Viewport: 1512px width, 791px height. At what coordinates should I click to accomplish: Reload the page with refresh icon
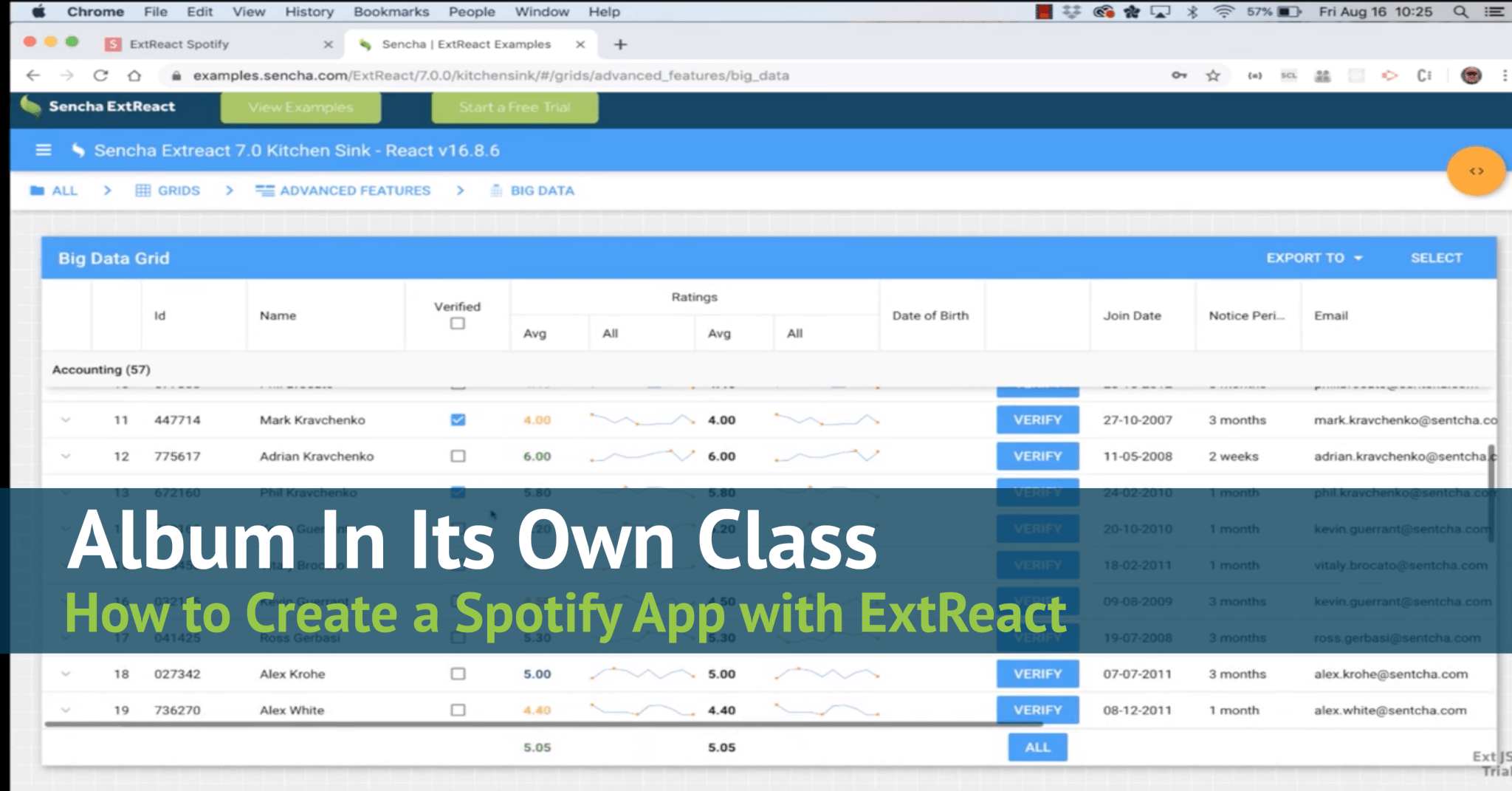click(100, 75)
